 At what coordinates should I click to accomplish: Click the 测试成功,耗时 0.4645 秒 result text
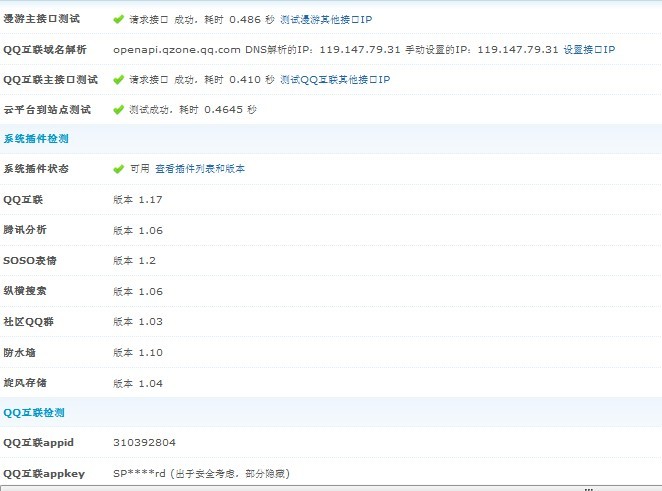tap(193, 110)
